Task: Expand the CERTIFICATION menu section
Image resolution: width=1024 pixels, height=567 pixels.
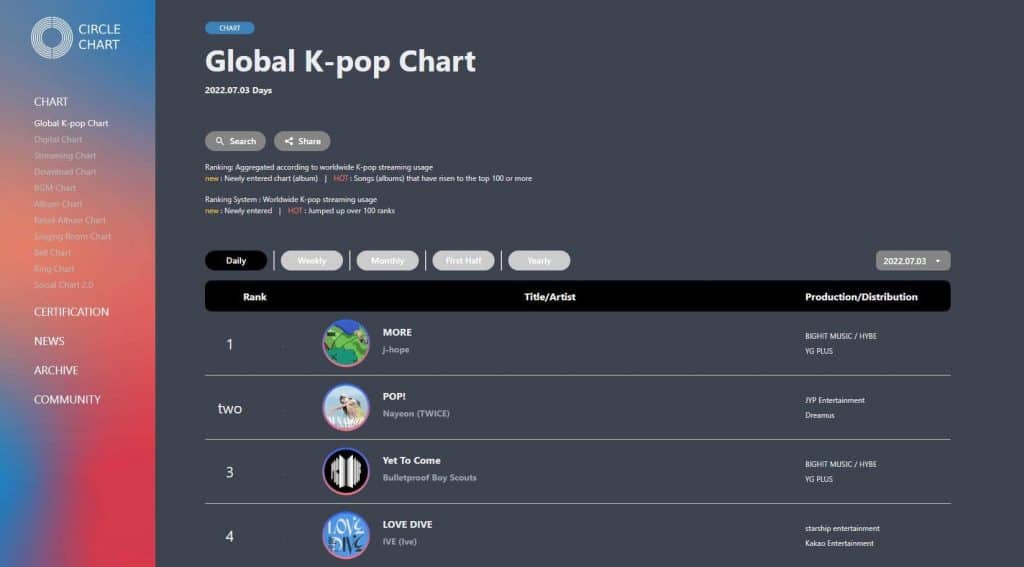Action: pos(71,312)
